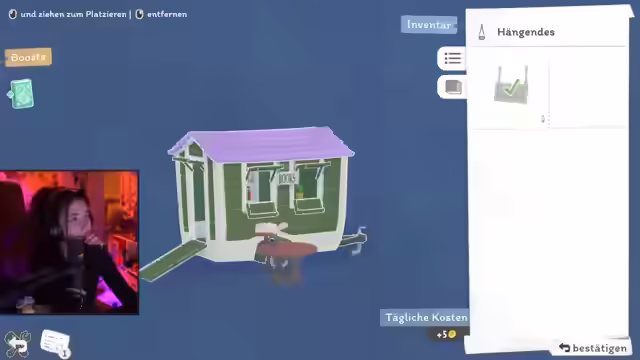Click the "entfernen" hint text
Screen dimensions: 640x360
coord(167,14)
